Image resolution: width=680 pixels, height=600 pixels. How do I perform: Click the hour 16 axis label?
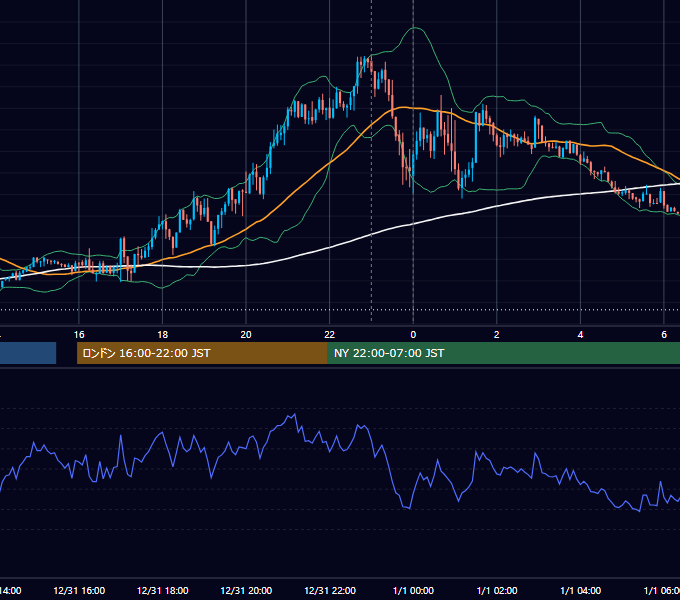click(x=79, y=335)
